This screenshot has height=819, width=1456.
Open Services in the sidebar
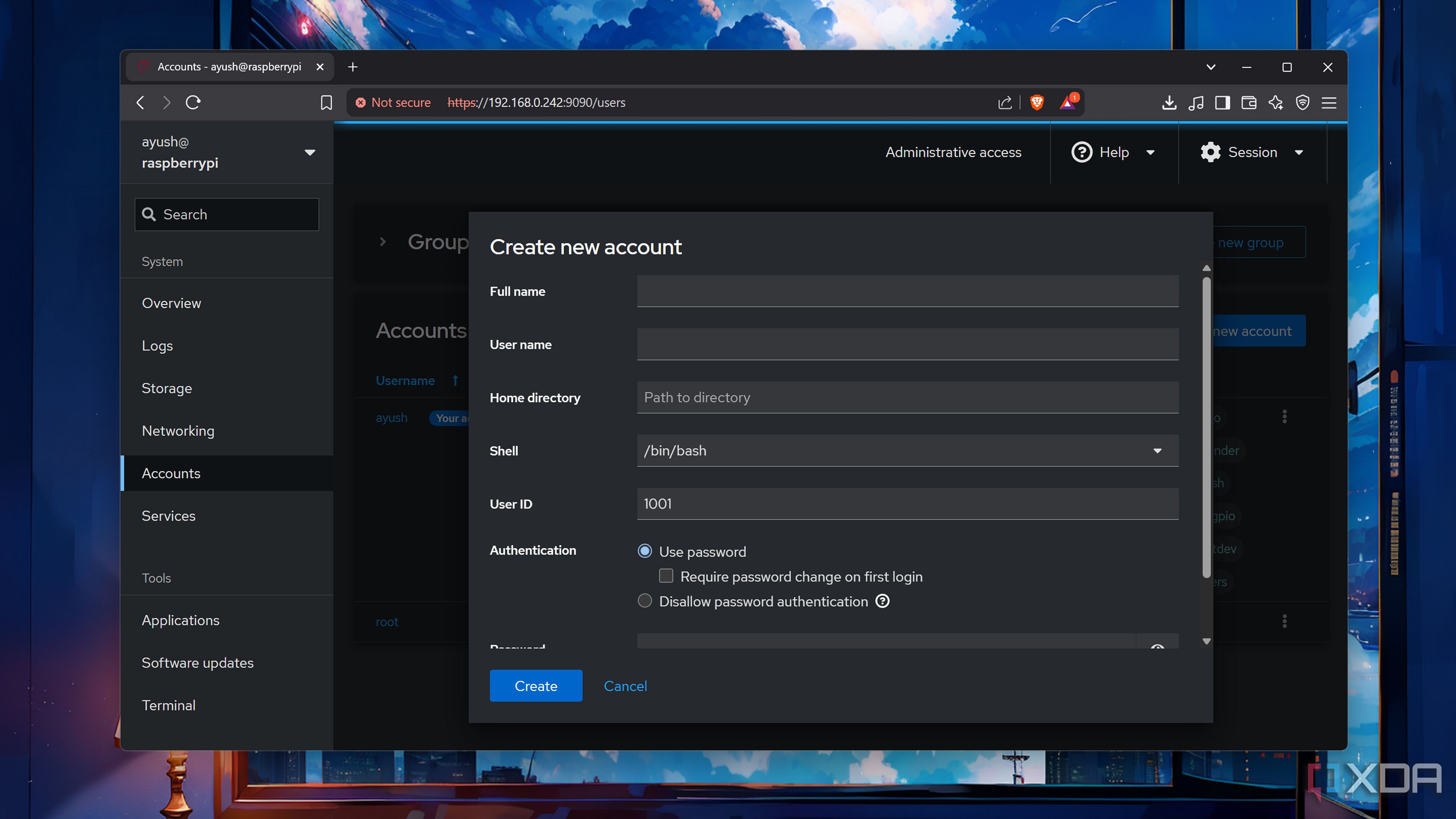tap(227, 516)
